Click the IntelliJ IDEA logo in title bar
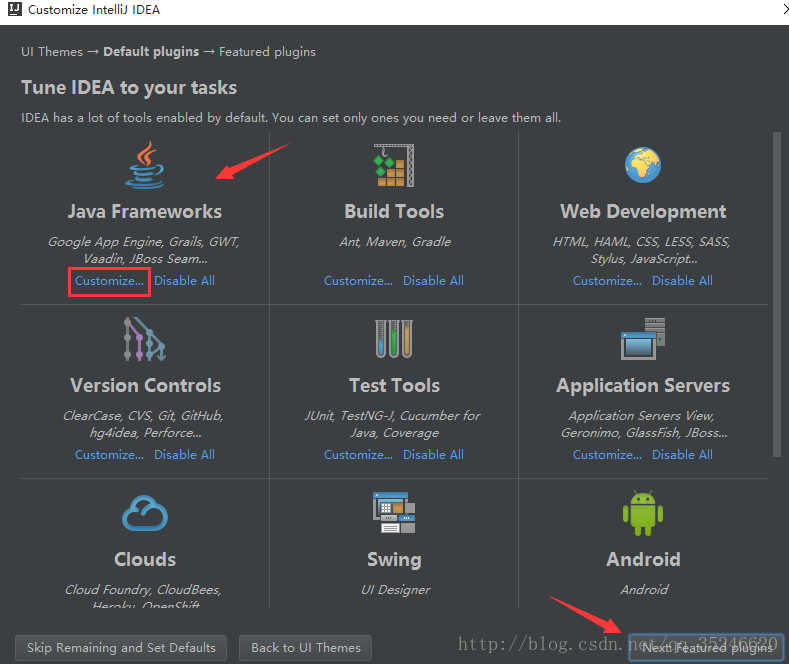Viewport: 789px width, 664px height. (x=15, y=9)
